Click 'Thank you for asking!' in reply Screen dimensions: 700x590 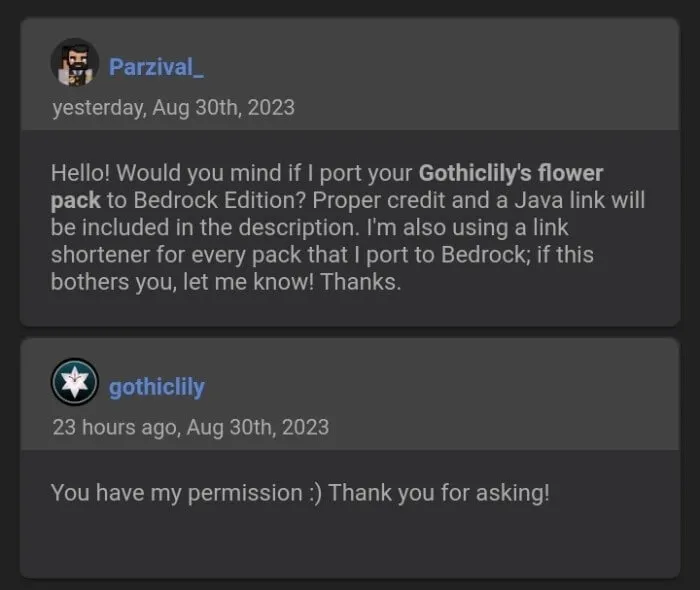click(x=439, y=493)
